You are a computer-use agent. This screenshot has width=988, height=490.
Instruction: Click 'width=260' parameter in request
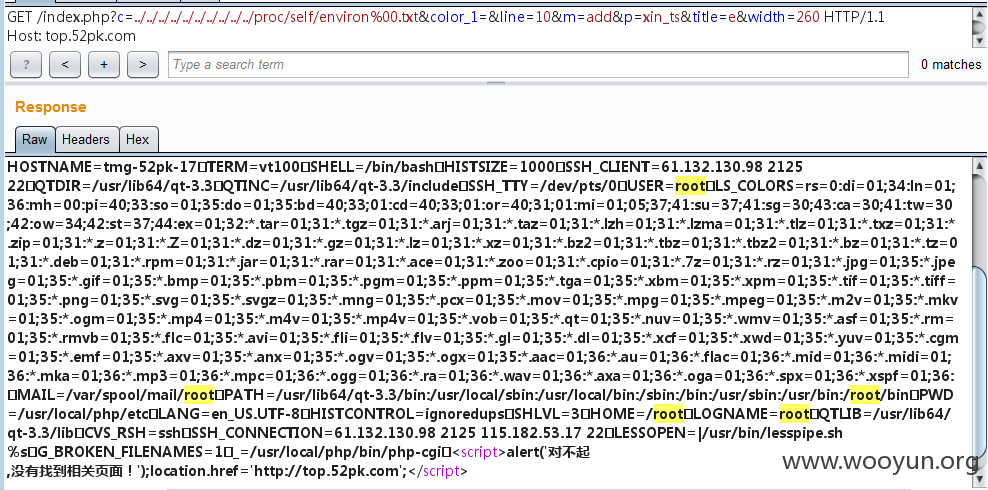784,17
